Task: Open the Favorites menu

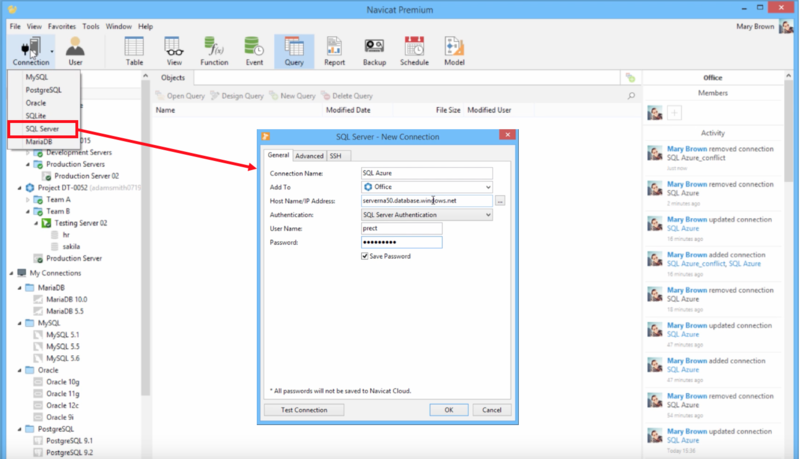Action: tap(62, 26)
